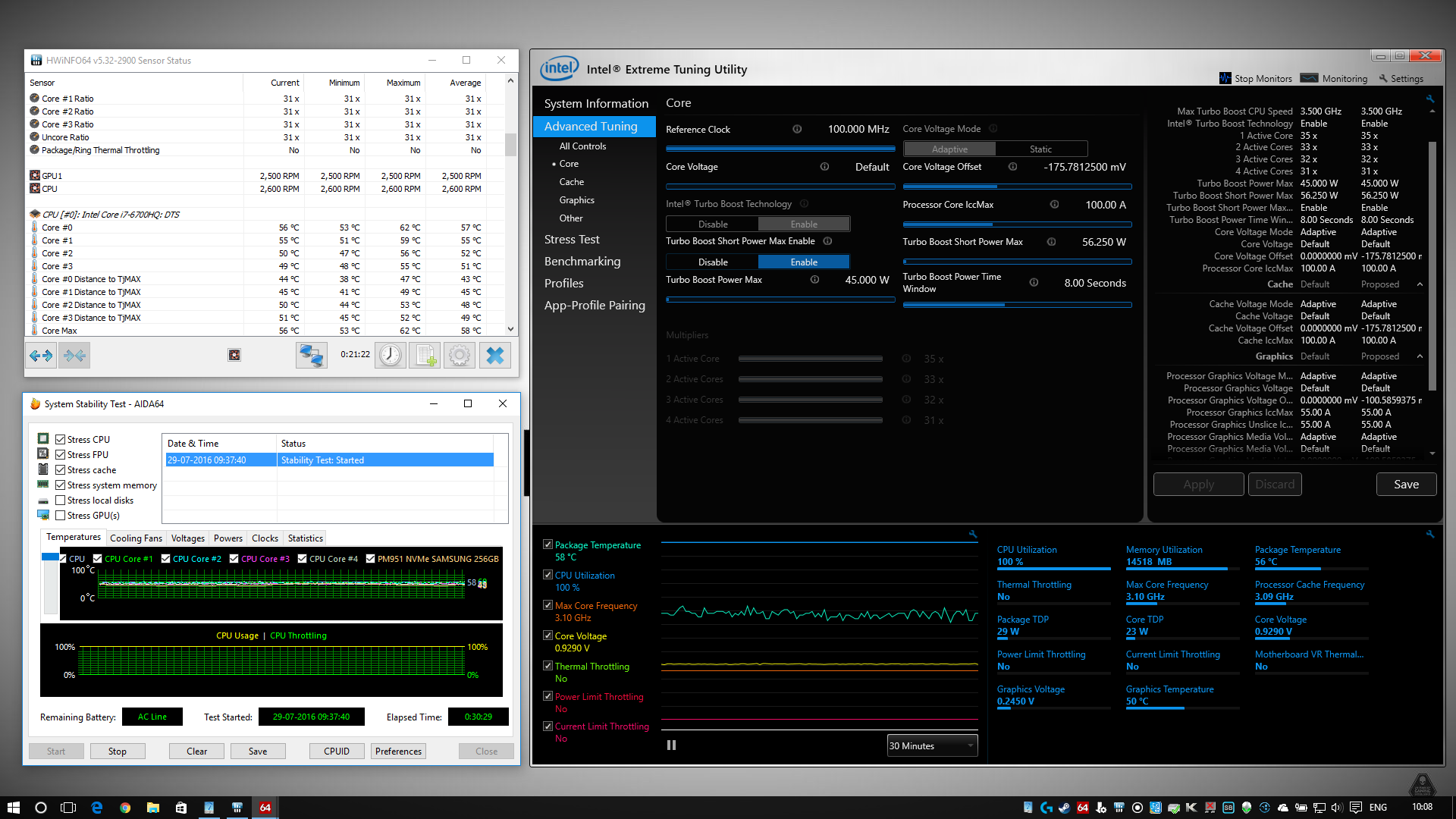The image size is (1456, 819).
Task: Click info icon beside Turbo Boost Power Time Window
Action: tap(1034, 282)
